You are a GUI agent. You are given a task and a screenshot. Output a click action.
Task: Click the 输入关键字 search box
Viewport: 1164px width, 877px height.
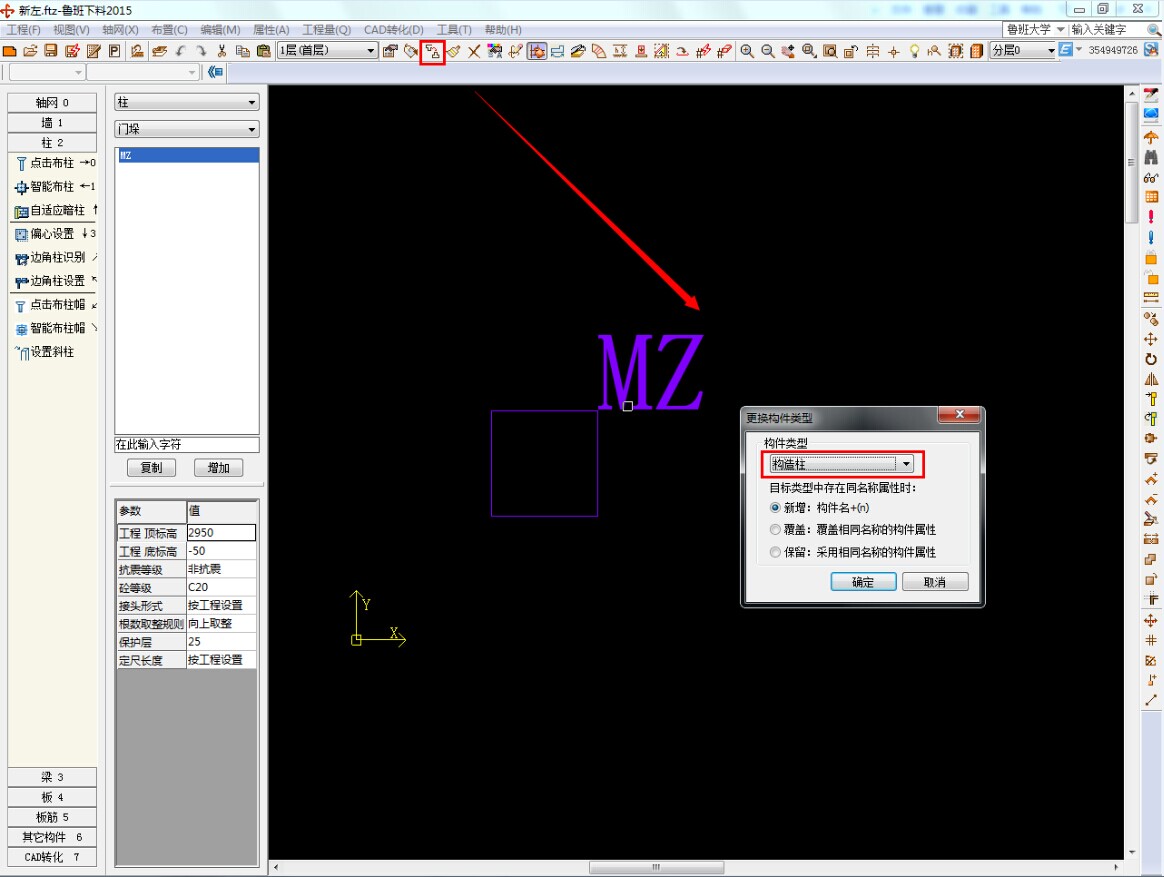1106,29
